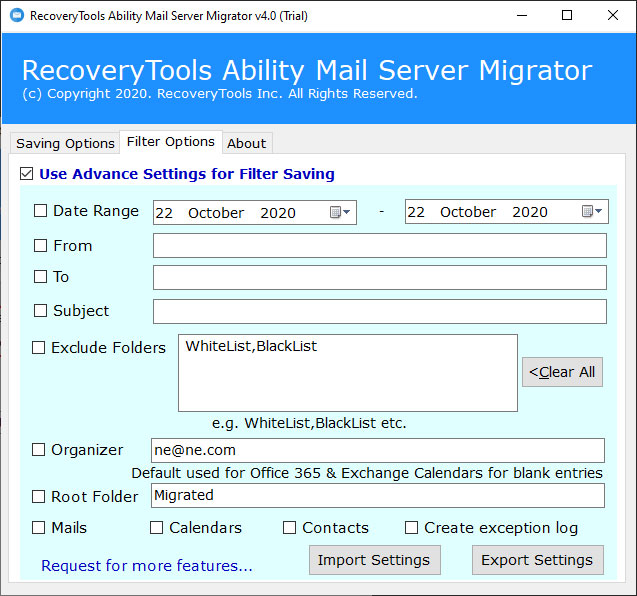The width and height of the screenshot is (637, 596).
Task: Click the Root Folder field with Migrated
Action: coord(378,496)
